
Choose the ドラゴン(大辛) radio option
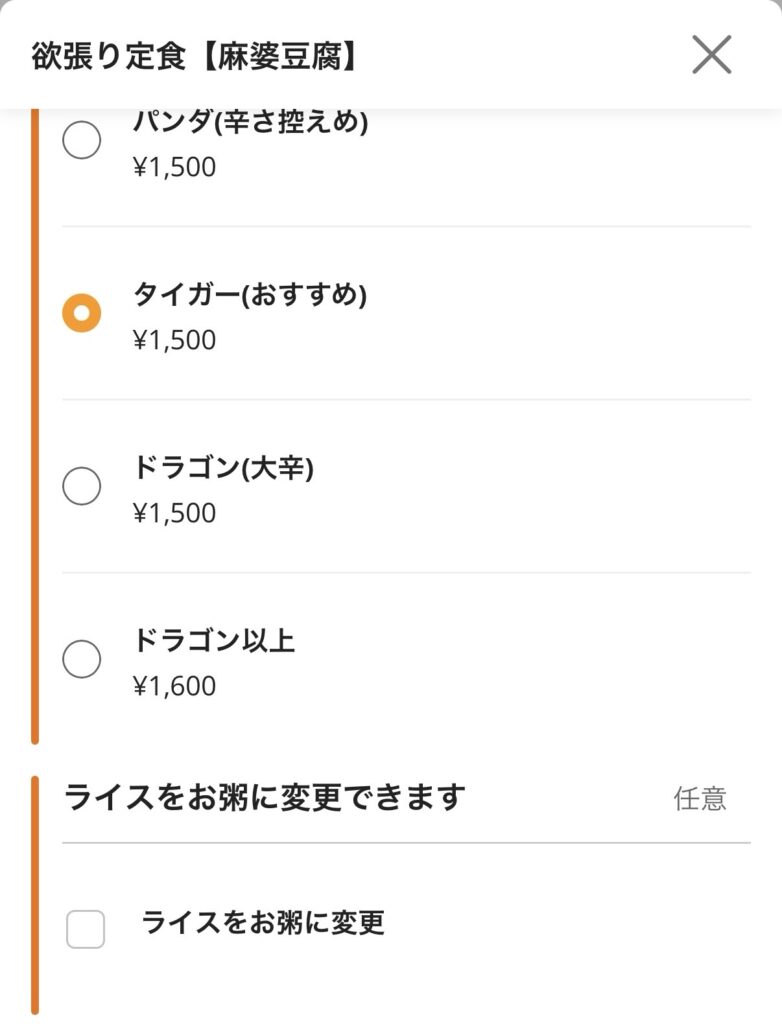point(82,486)
